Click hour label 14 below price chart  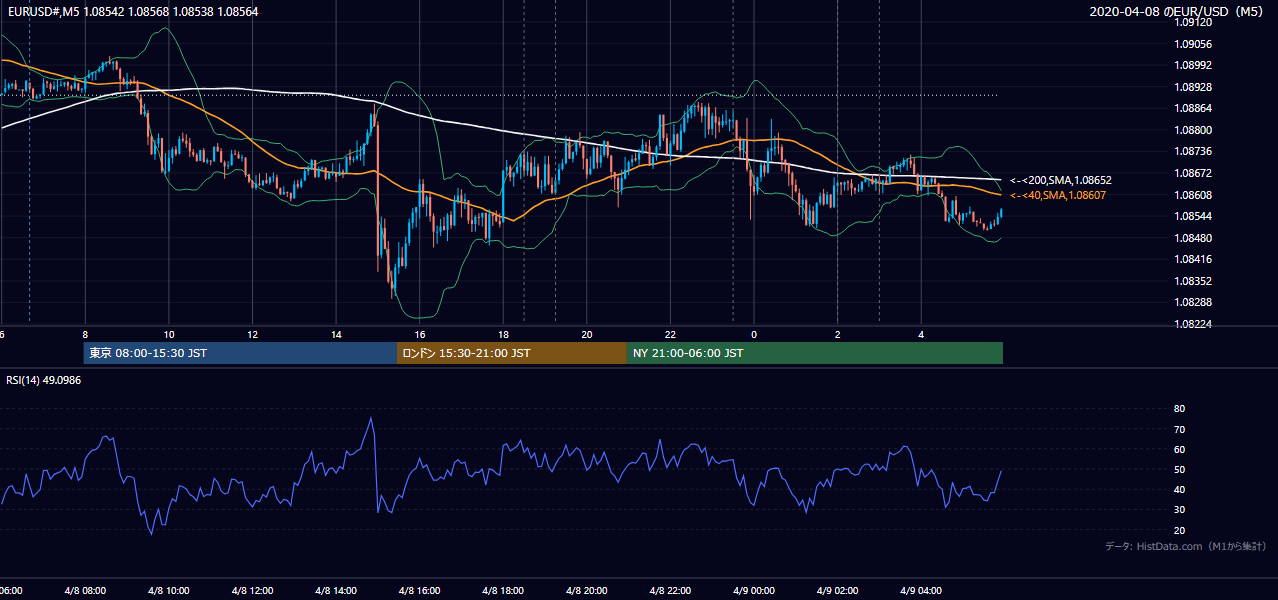(336, 335)
